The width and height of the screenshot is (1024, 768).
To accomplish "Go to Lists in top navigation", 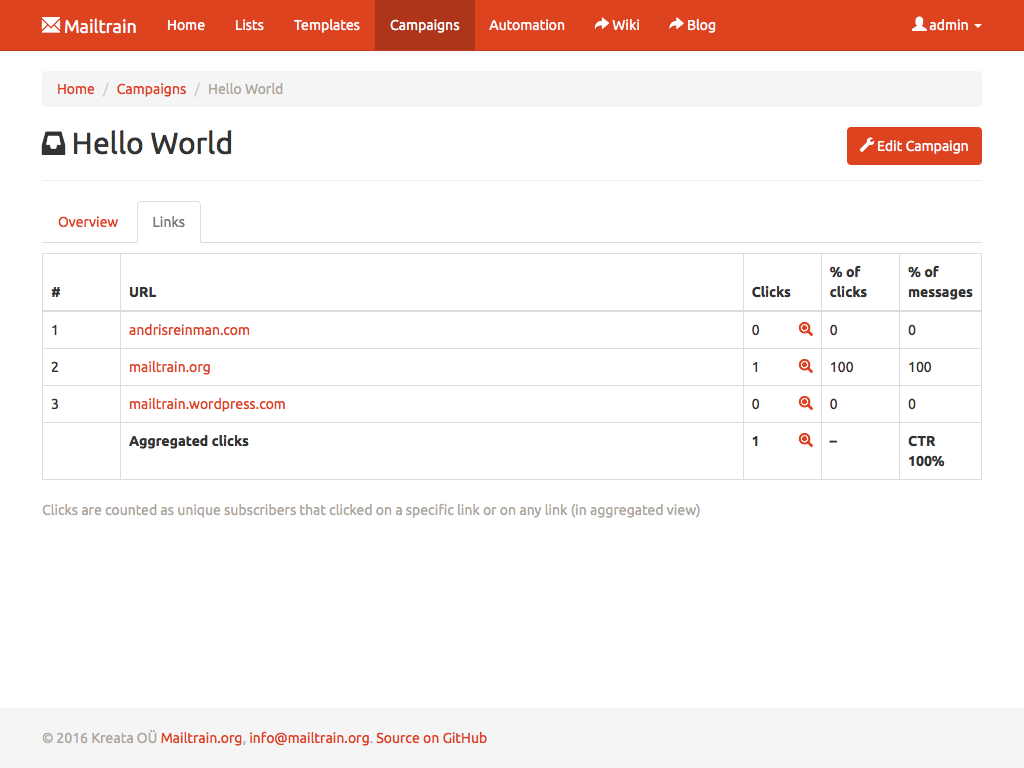I will pos(249,25).
